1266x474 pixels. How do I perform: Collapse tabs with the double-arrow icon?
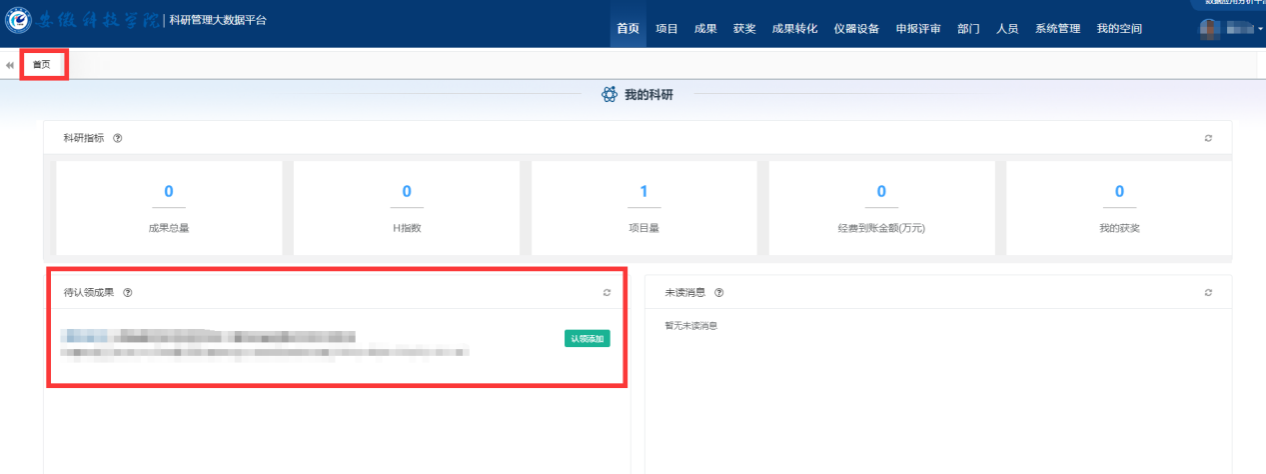[x=10, y=65]
